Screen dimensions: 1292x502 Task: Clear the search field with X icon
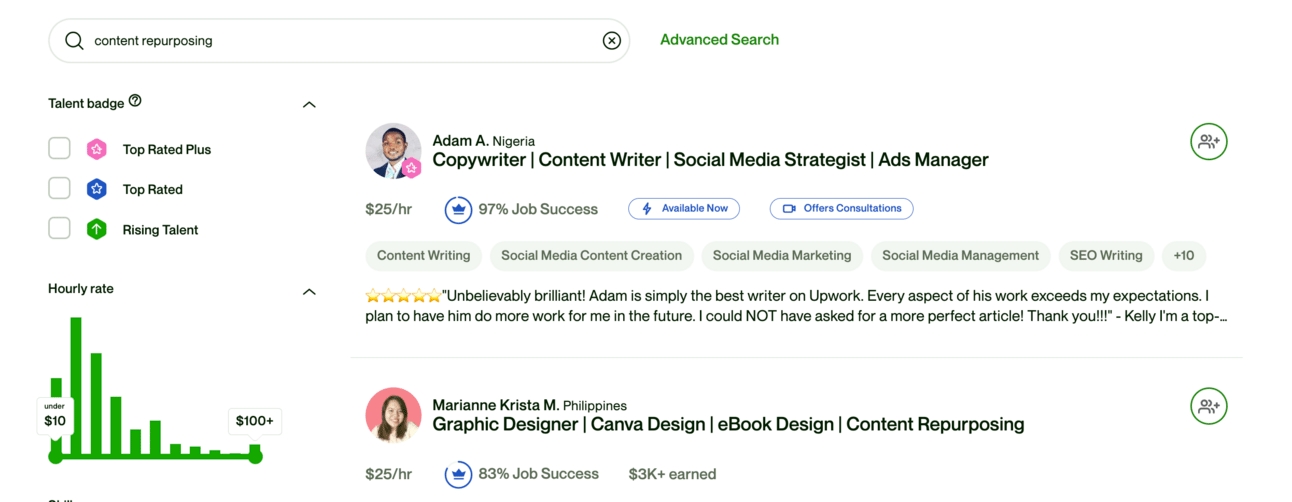[611, 41]
